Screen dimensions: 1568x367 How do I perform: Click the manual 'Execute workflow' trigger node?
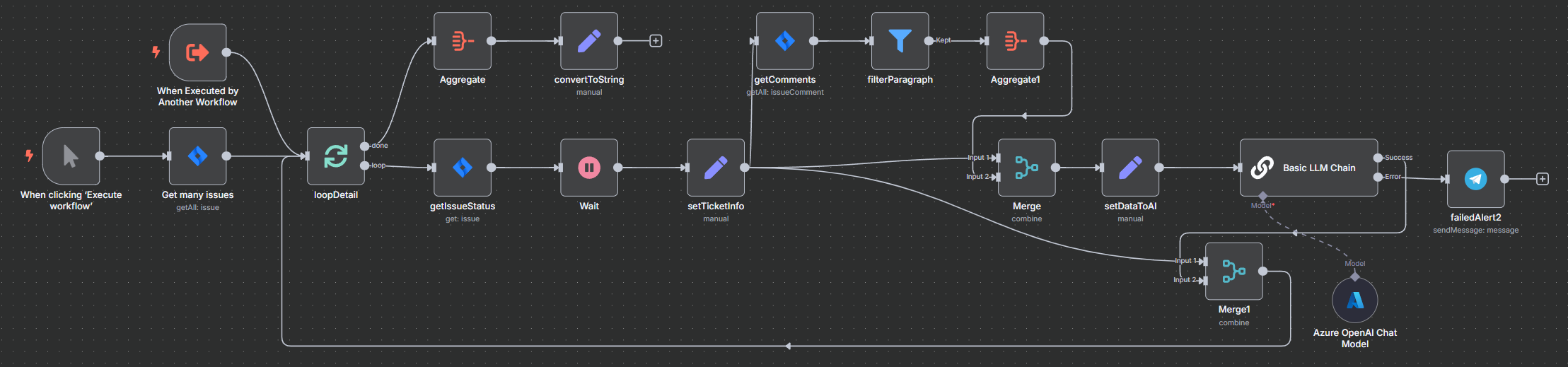click(71, 156)
